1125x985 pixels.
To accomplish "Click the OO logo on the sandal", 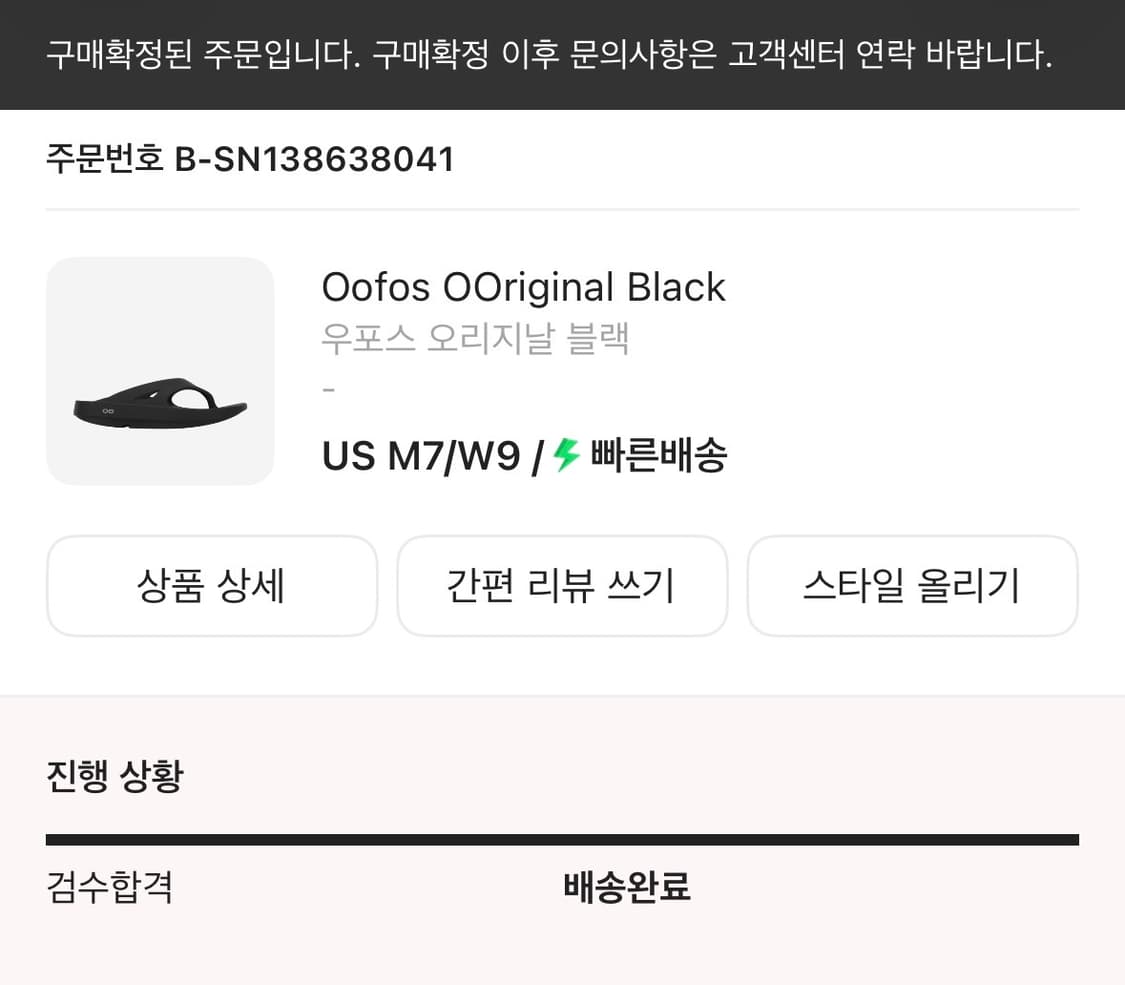I will click(x=108, y=410).
